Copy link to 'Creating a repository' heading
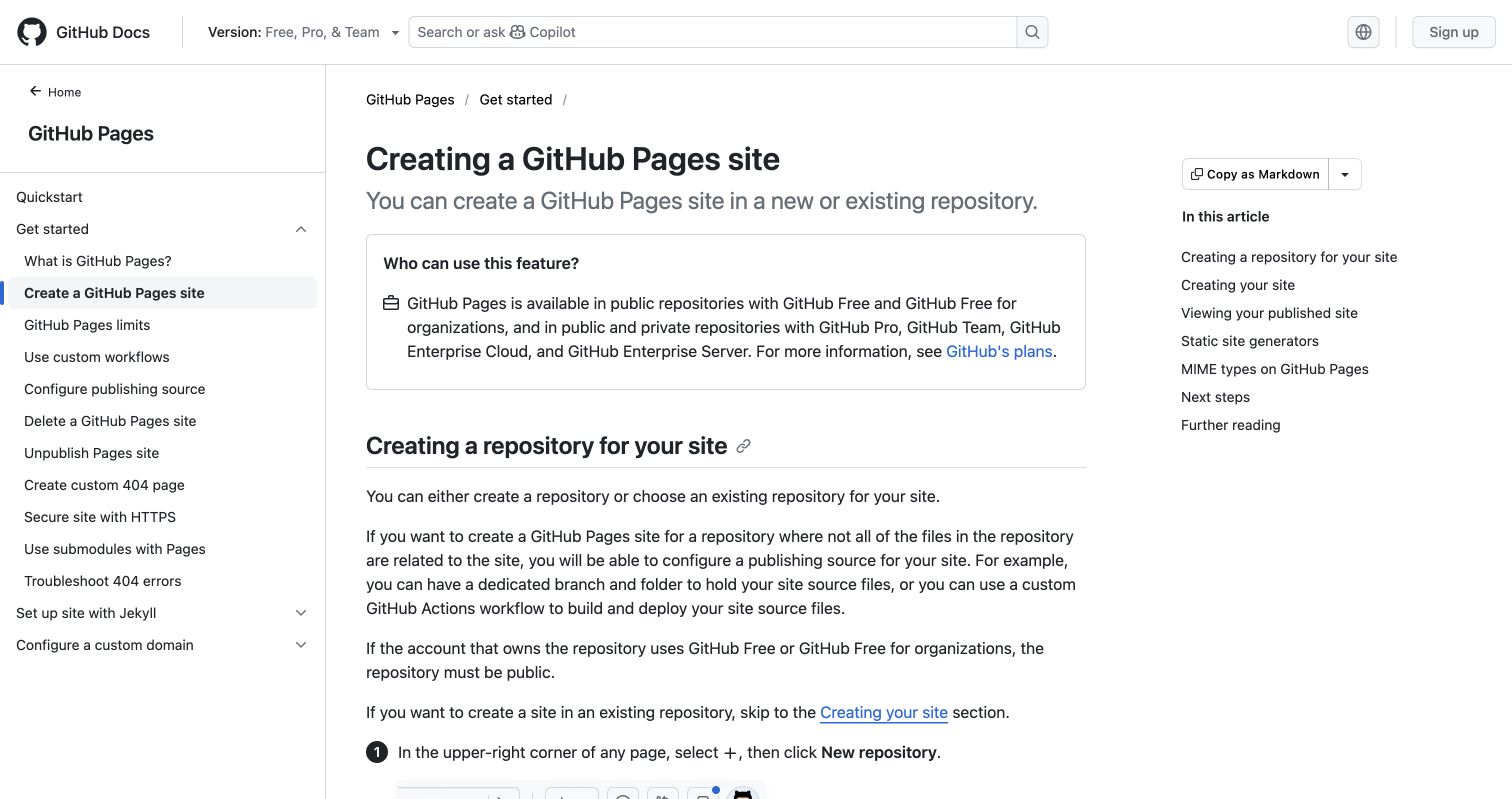Screen dimensions: 1512x799 point(743,446)
